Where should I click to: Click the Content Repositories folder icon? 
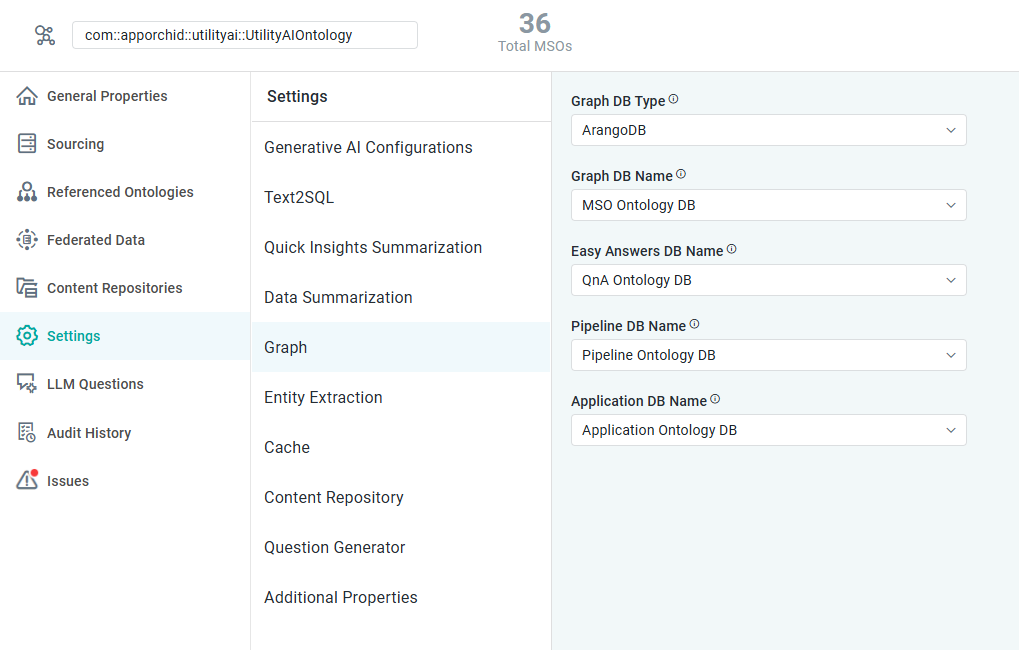27,288
